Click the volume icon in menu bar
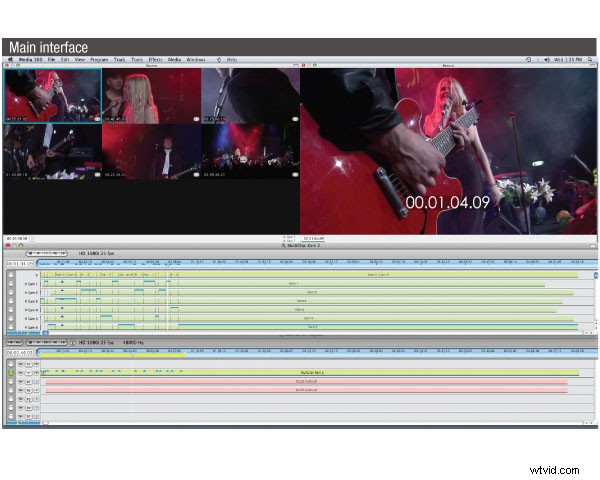600x480 pixels. tap(547, 60)
